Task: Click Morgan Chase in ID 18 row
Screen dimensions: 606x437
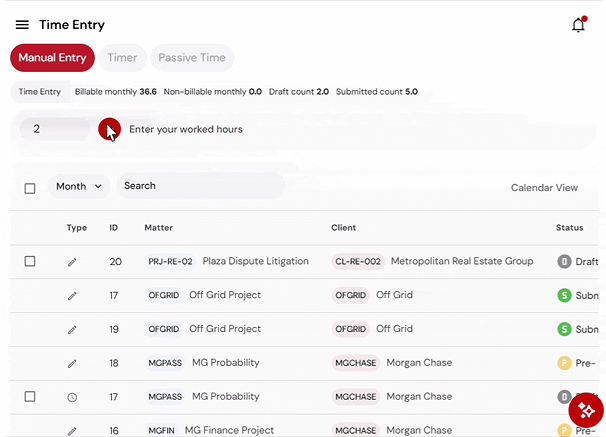Action: pos(419,363)
